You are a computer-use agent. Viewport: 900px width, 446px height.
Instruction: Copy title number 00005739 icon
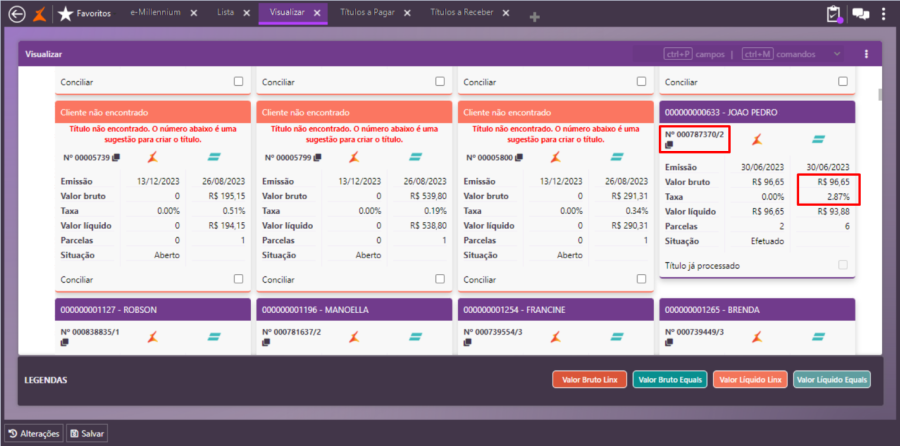tap(116, 157)
